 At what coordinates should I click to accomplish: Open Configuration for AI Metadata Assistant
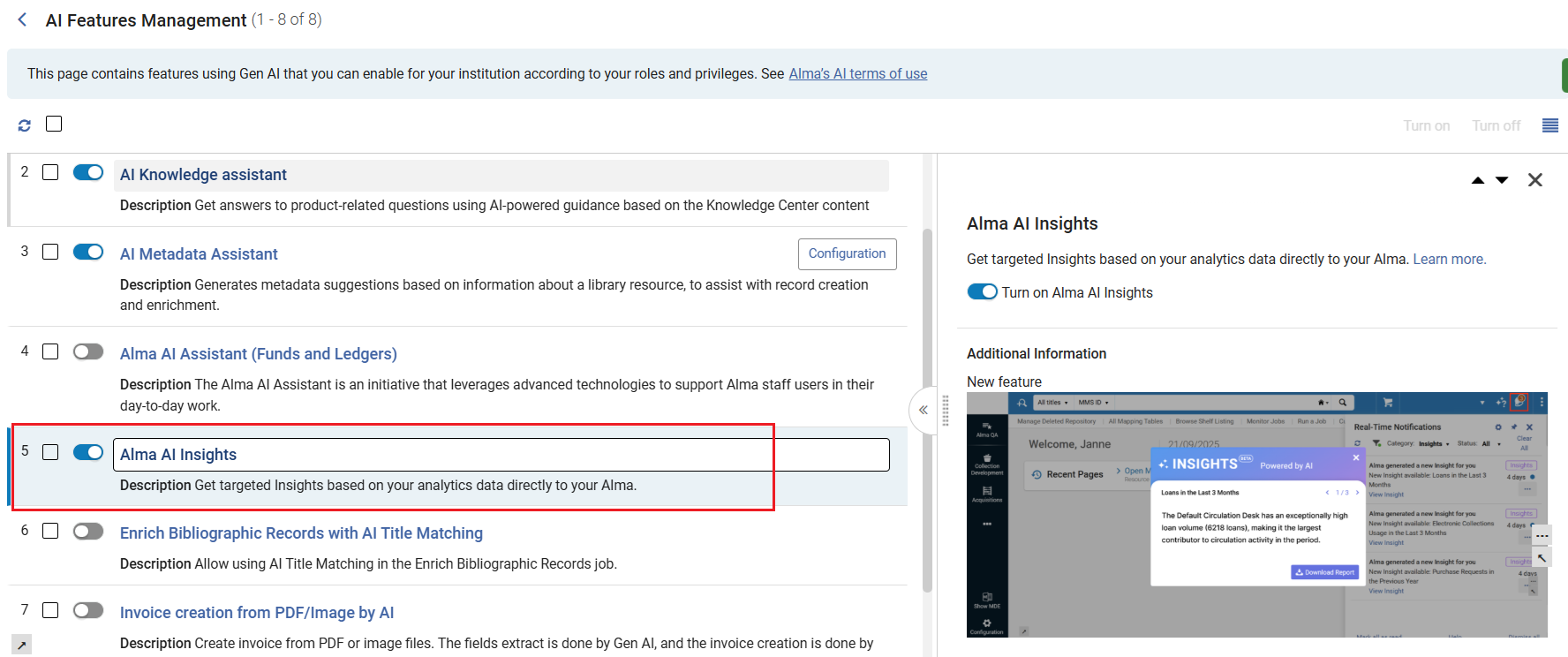[848, 253]
